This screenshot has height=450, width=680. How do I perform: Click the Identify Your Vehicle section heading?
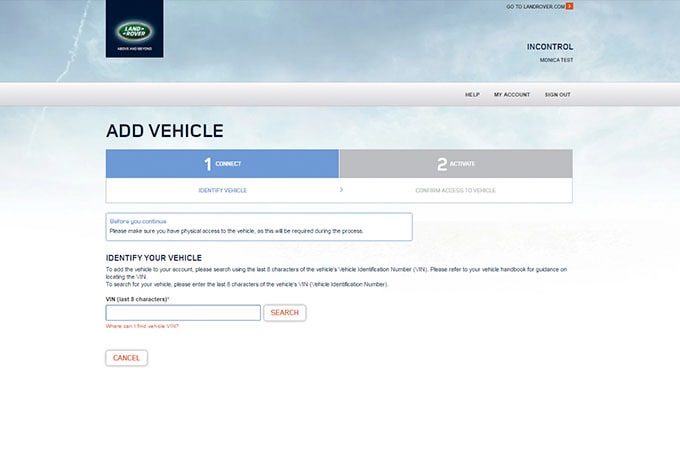160,258
